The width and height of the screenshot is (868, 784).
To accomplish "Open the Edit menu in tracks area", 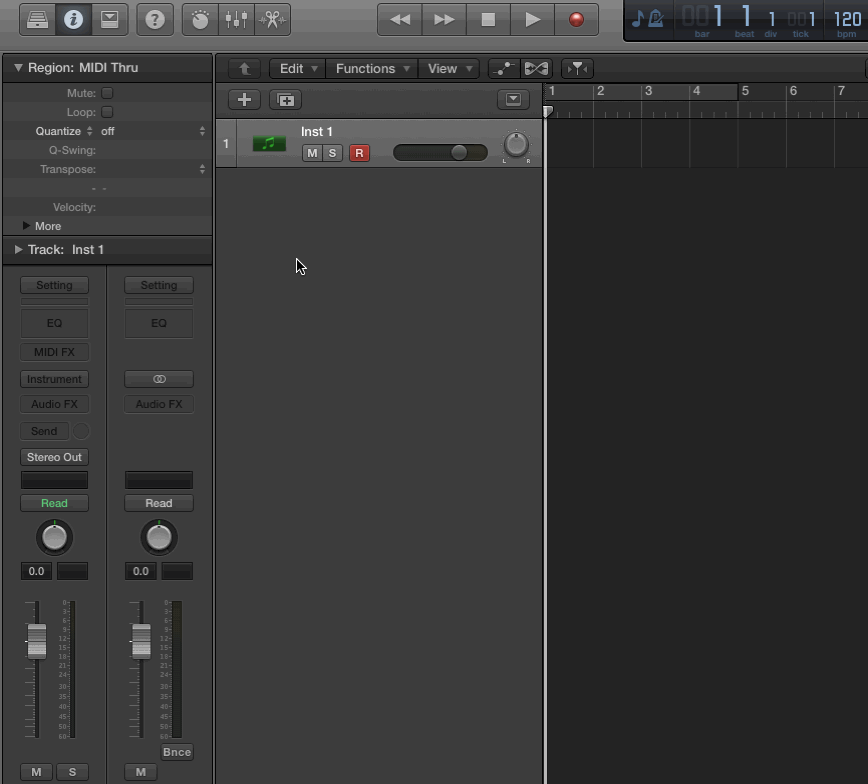I will tap(298, 69).
